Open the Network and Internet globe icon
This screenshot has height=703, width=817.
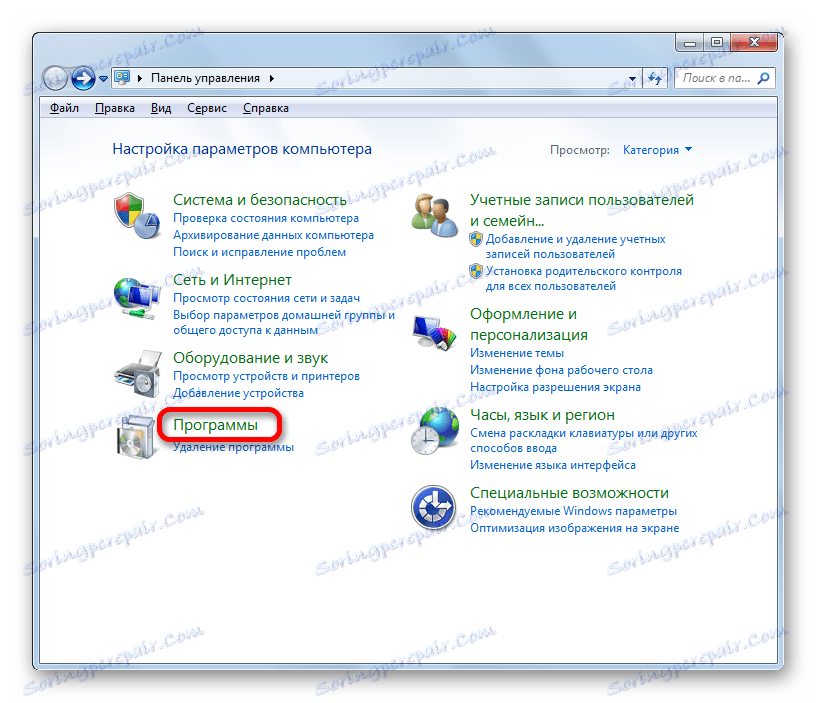(x=137, y=299)
